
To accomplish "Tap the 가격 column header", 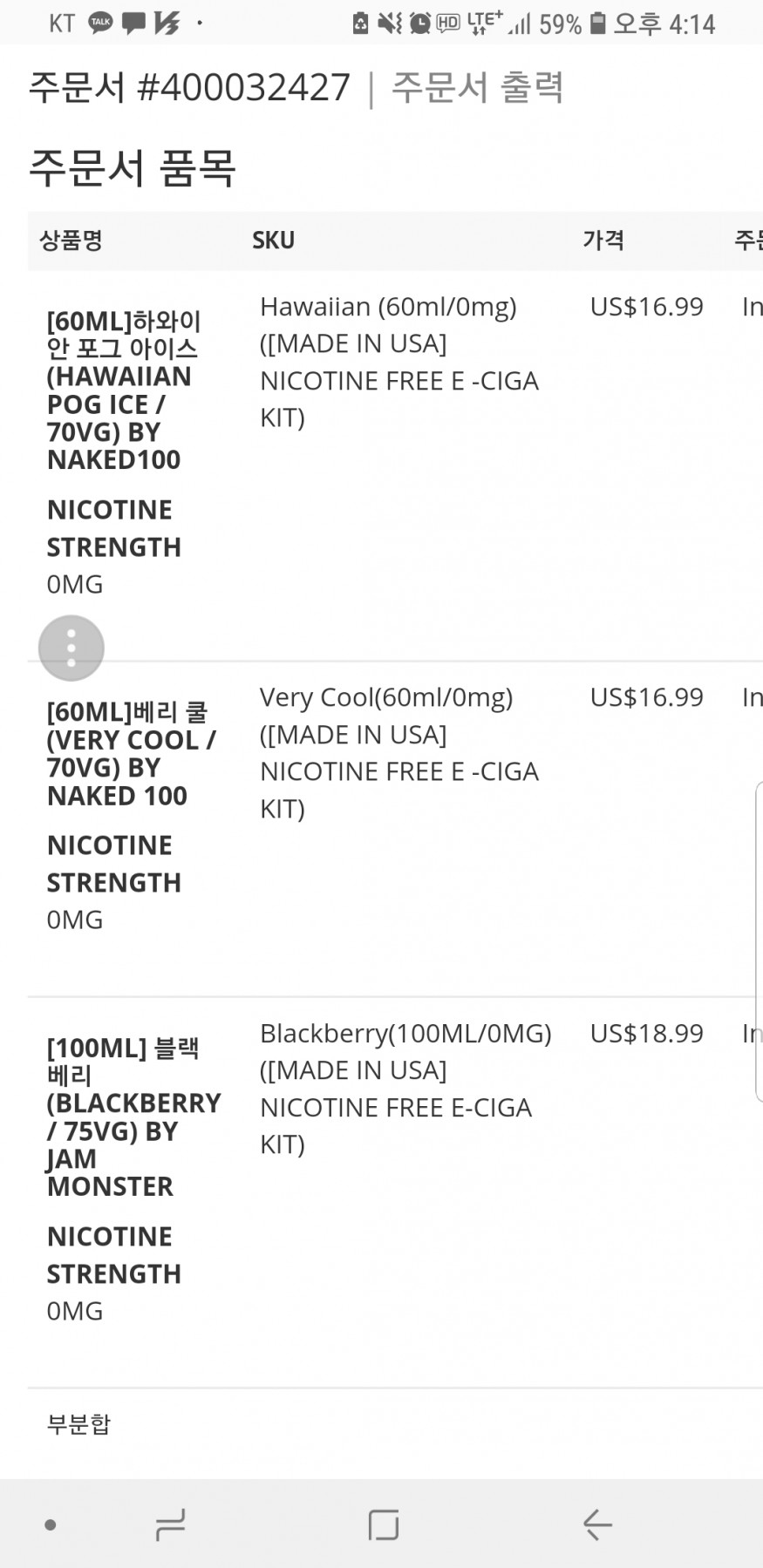I will point(603,241).
